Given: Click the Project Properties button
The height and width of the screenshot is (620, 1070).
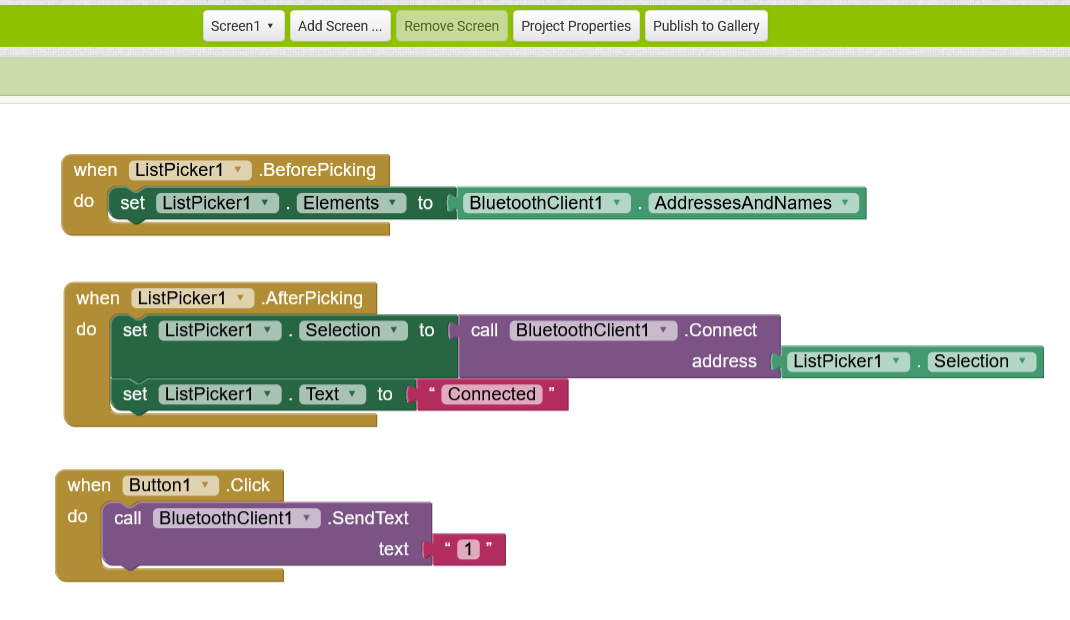Looking at the screenshot, I should [x=576, y=25].
